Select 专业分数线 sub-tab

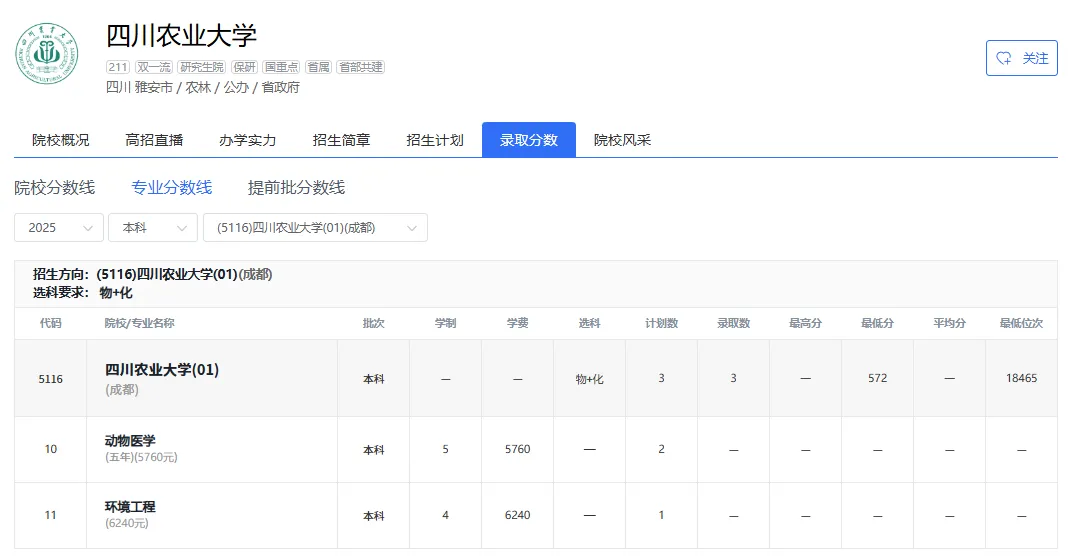point(172,187)
